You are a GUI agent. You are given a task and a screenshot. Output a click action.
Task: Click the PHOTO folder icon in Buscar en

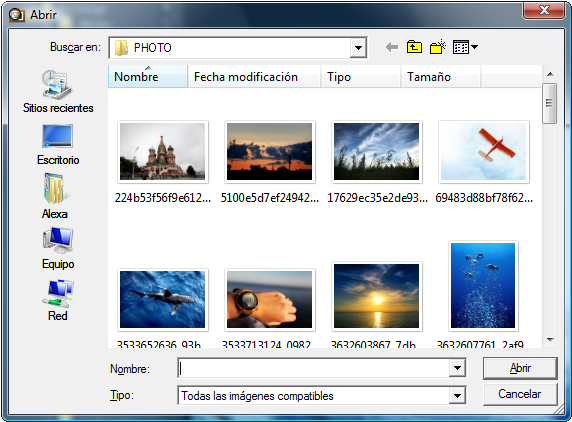click(x=121, y=48)
